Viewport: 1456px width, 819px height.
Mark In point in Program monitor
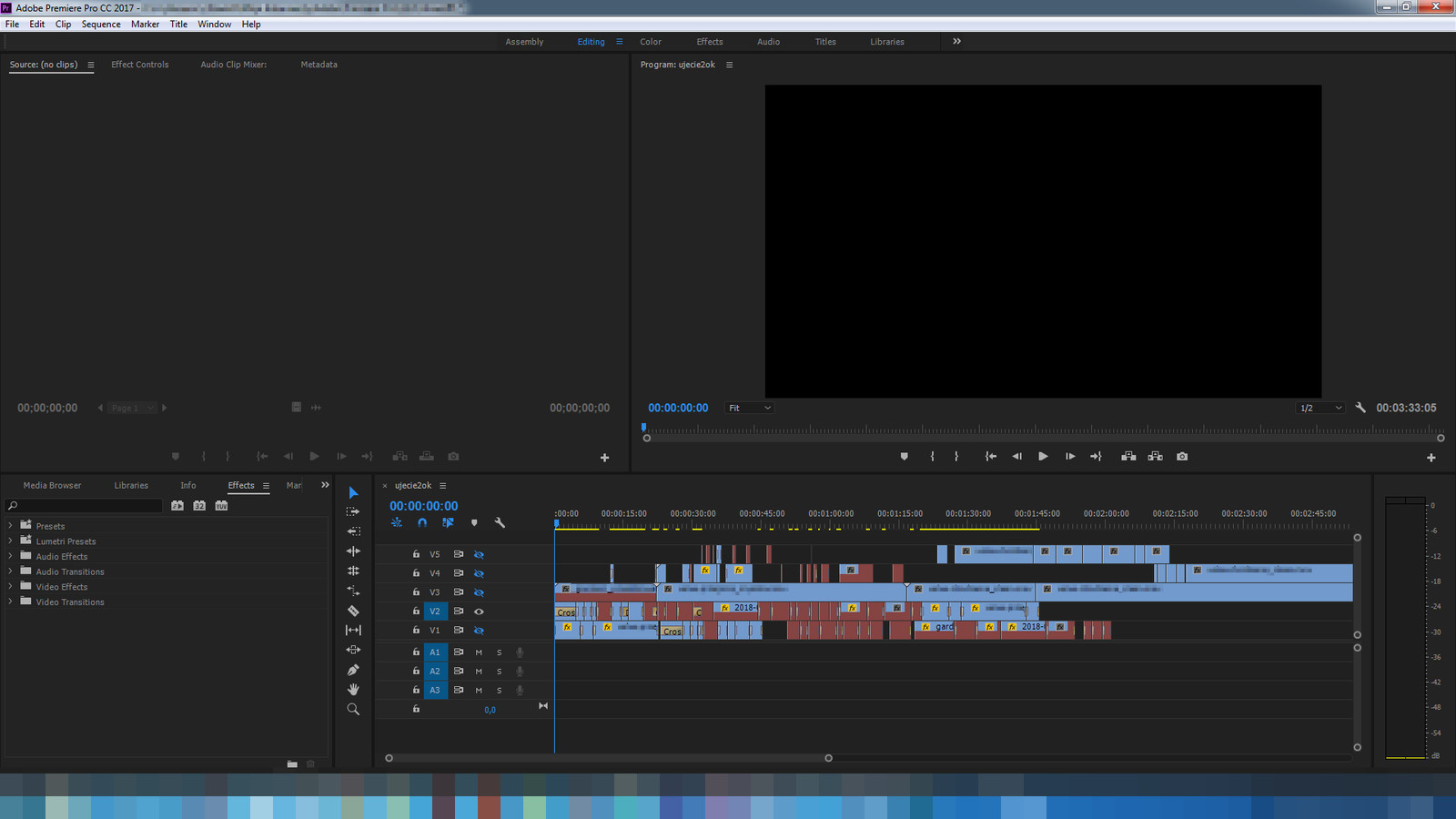pyautogui.click(x=932, y=457)
